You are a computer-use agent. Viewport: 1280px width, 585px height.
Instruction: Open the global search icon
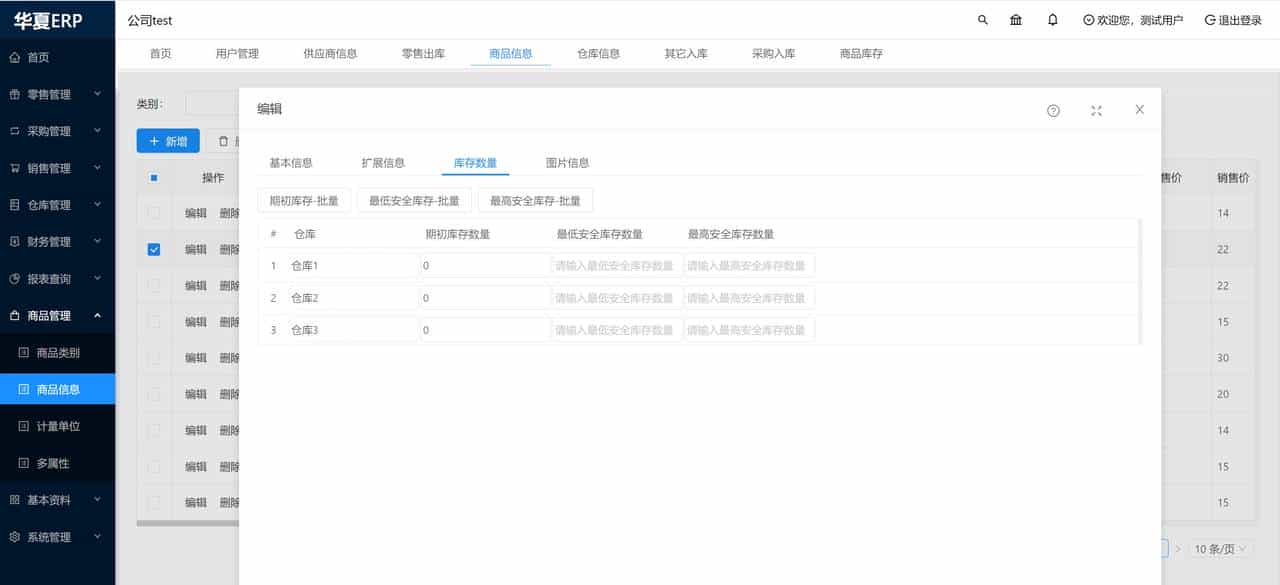[x=982, y=19]
